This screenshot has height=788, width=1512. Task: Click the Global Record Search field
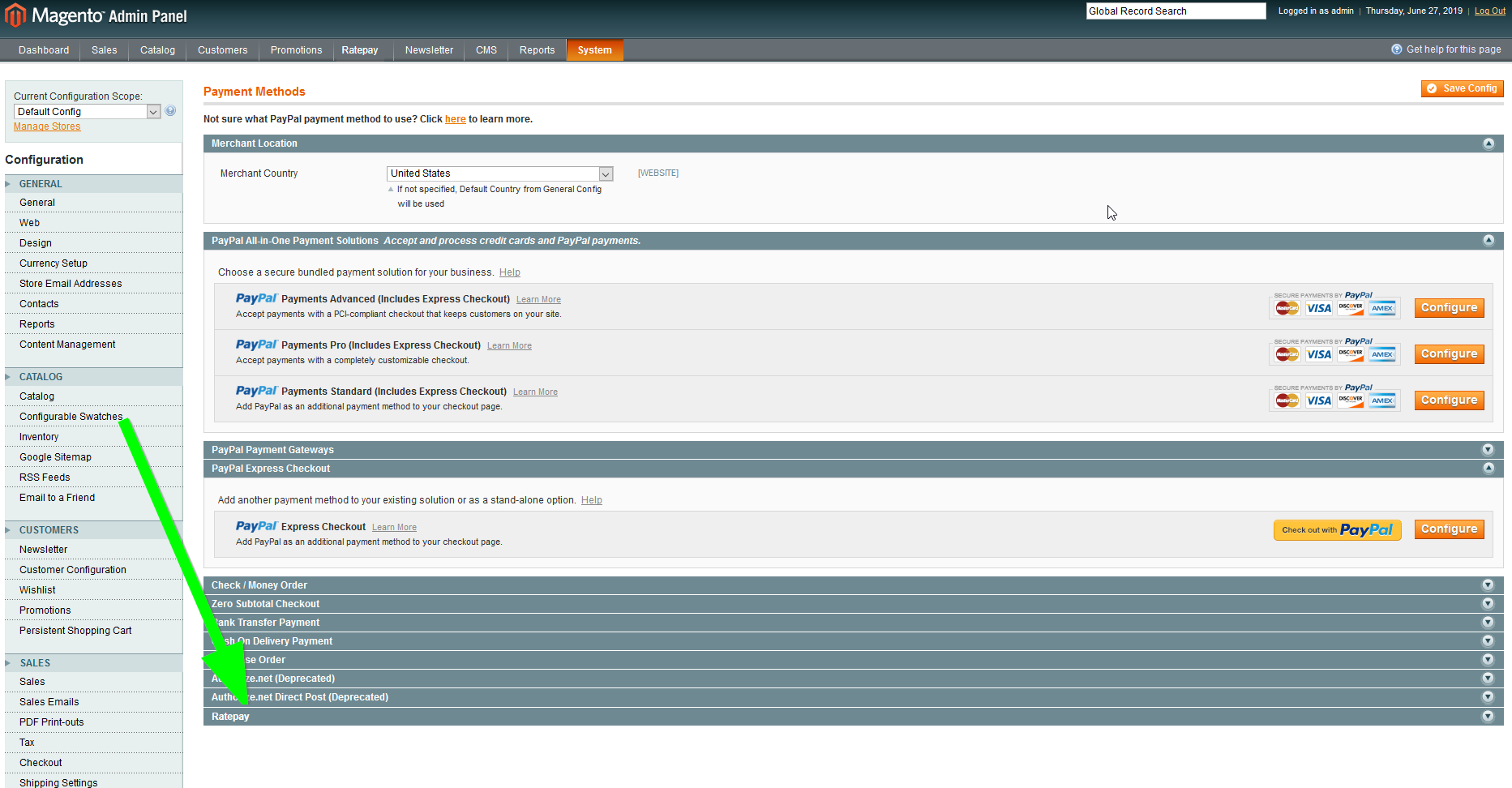(1175, 11)
